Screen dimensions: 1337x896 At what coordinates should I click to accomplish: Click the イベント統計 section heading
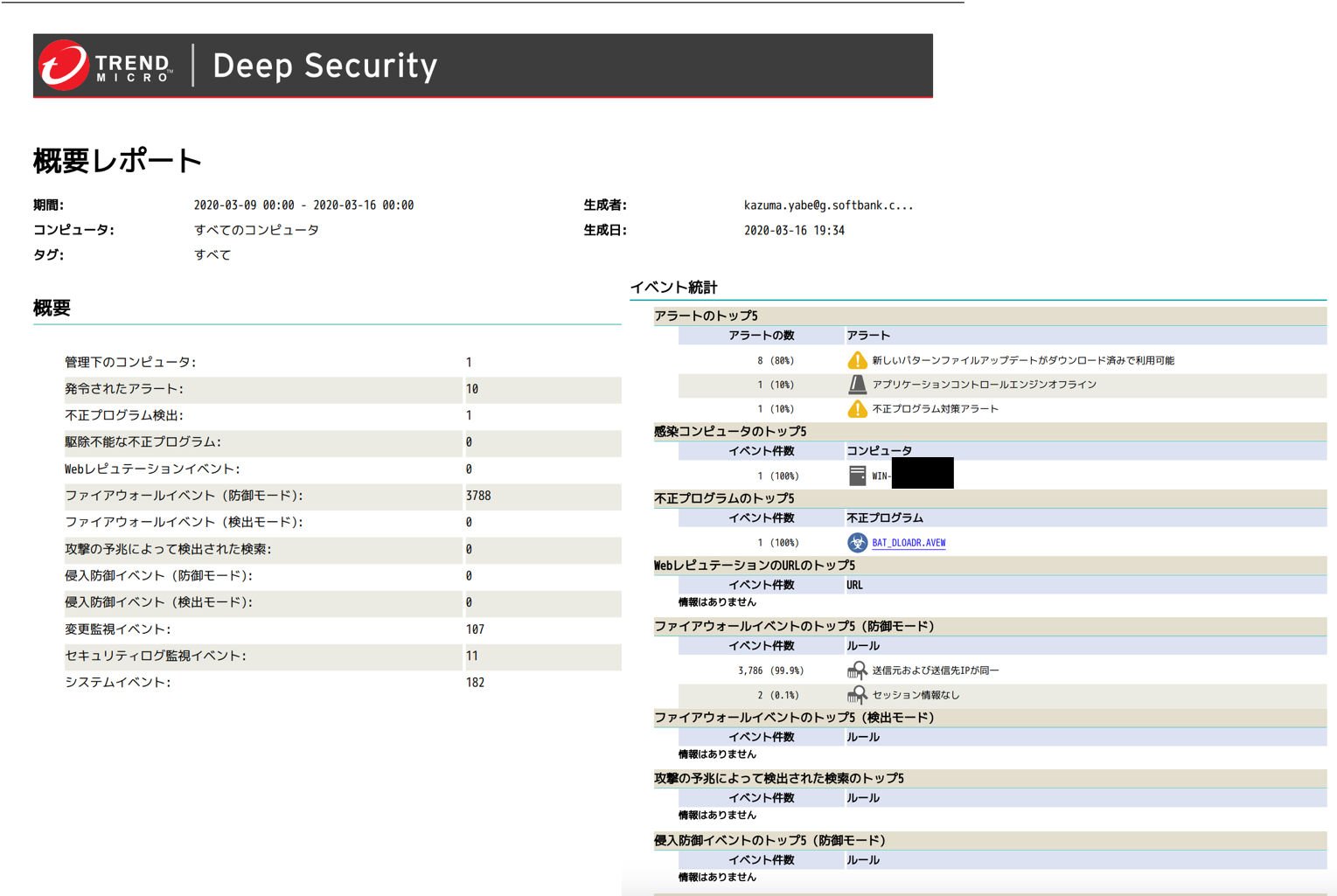click(673, 287)
